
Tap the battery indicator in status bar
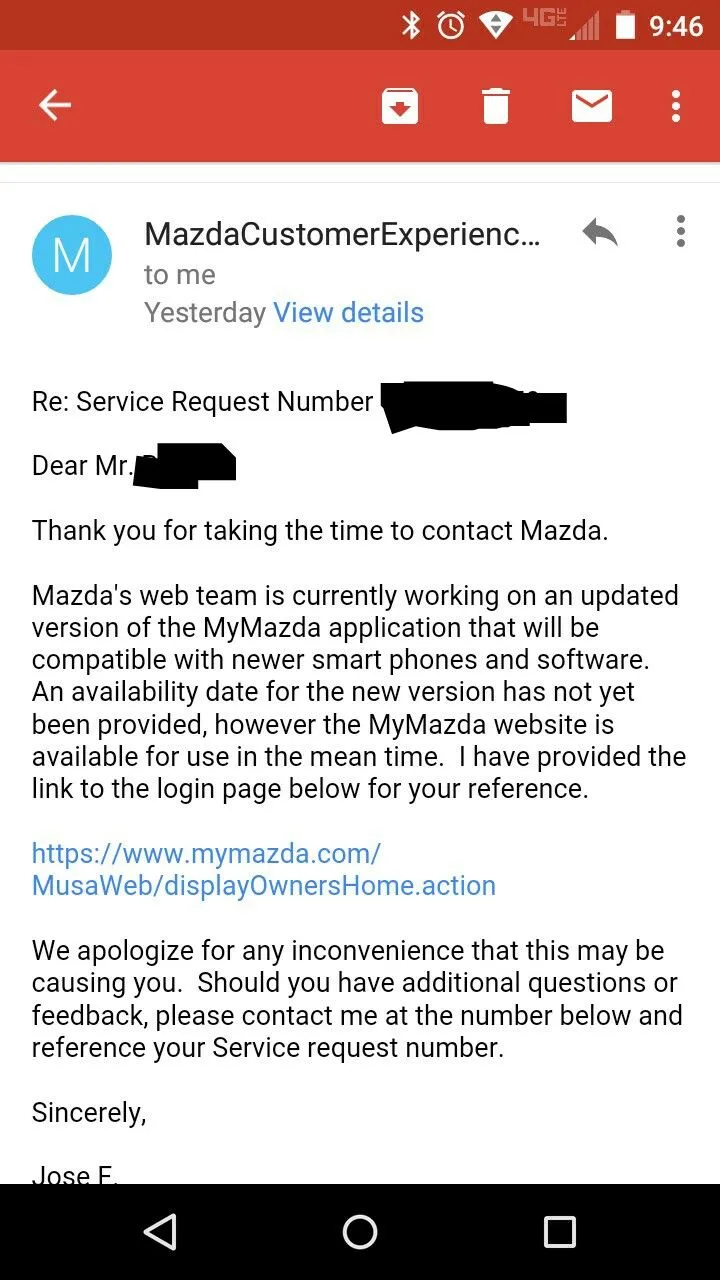pyautogui.click(x=625, y=25)
